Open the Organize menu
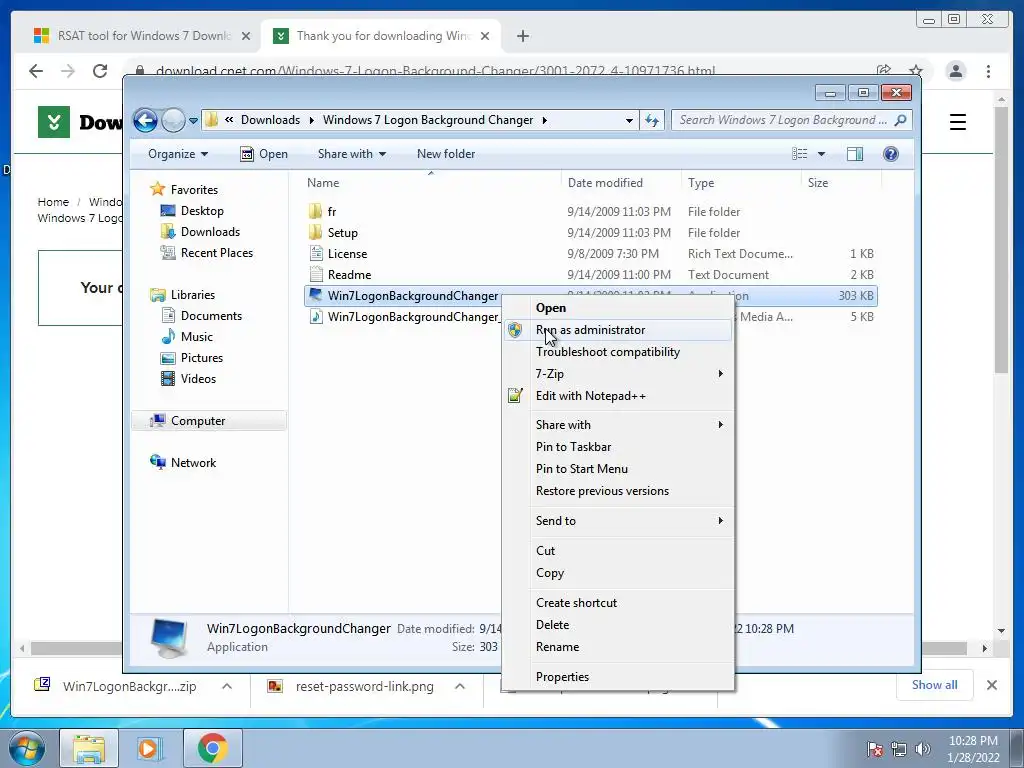The image size is (1024, 768). (178, 154)
